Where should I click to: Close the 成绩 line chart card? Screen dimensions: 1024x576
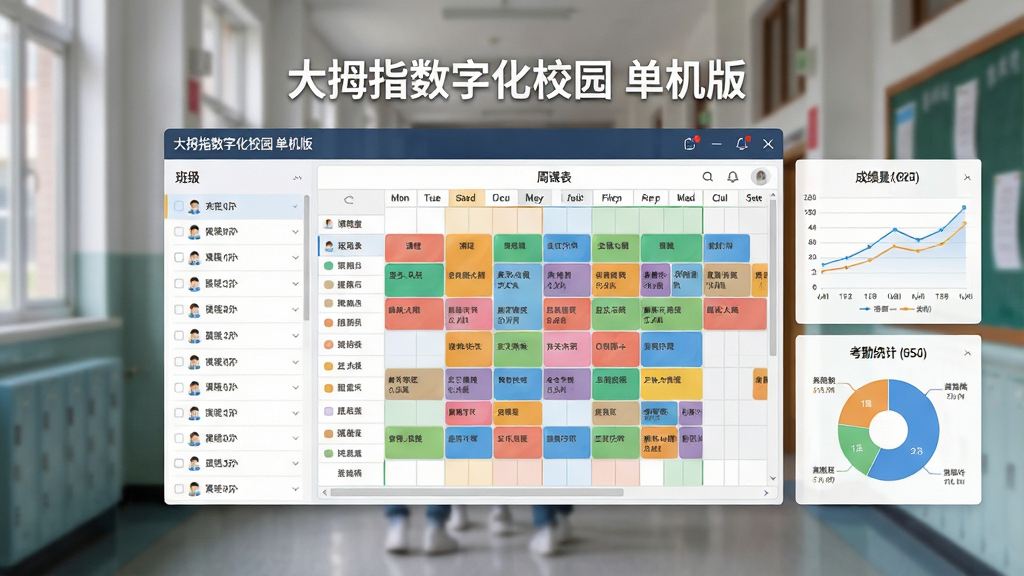tap(967, 178)
